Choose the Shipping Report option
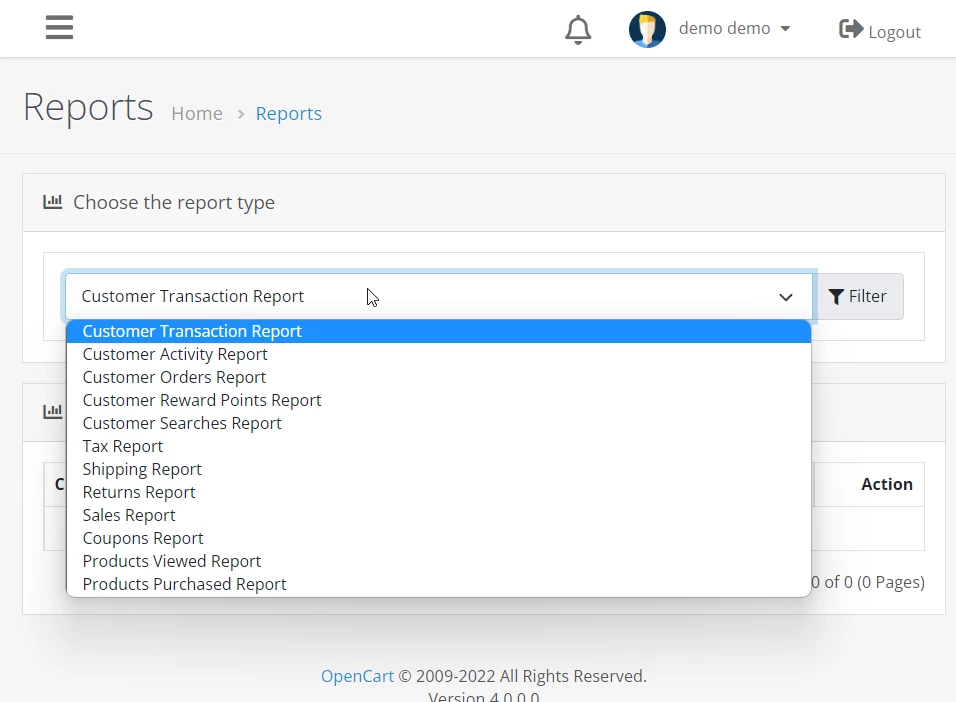Image resolution: width=956 pixels, height=702 pixels. [x=142, y=469]
